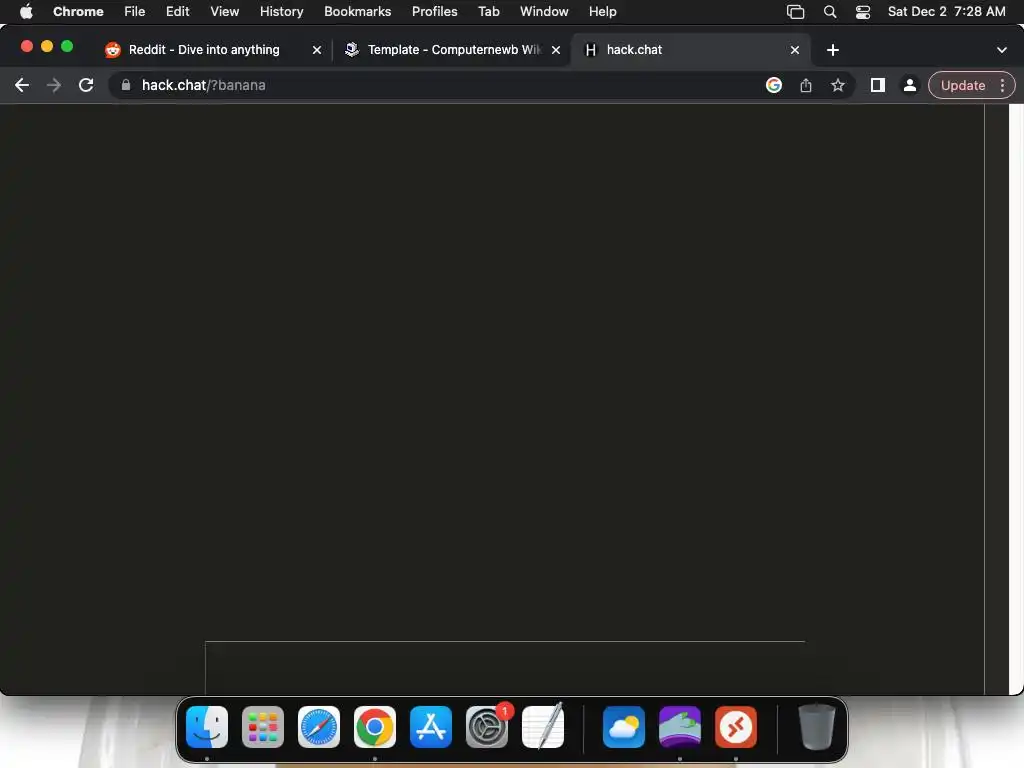1024x768 pixels.
Task: Open the Chrome application menu
Action: pyautogui.click(x=78, y=12)
